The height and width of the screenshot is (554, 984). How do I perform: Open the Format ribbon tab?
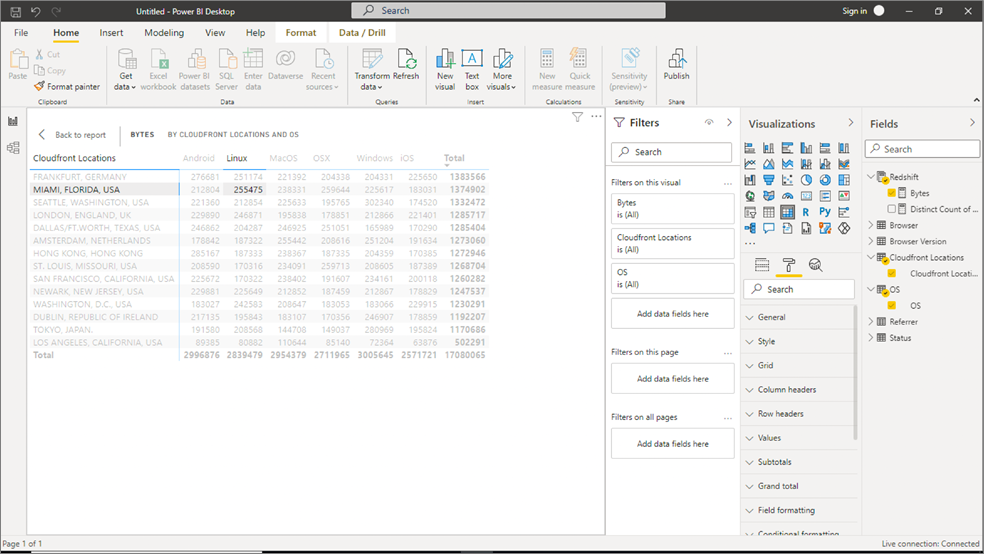[x=301, y=33]
